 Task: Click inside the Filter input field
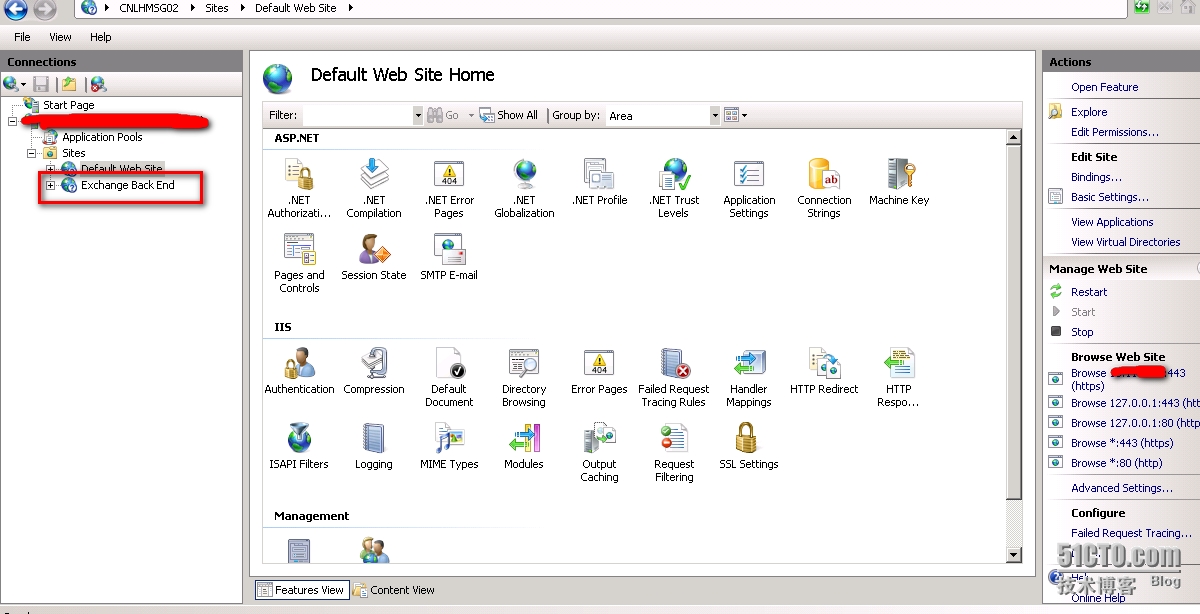(x=357, y=116)
